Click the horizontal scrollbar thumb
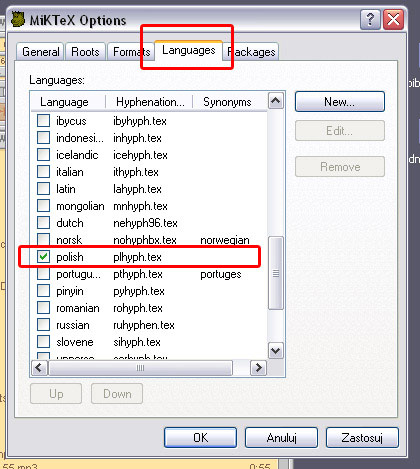This screenshot has height=469, width=420. pyautogui.click(x=140, y=368)
